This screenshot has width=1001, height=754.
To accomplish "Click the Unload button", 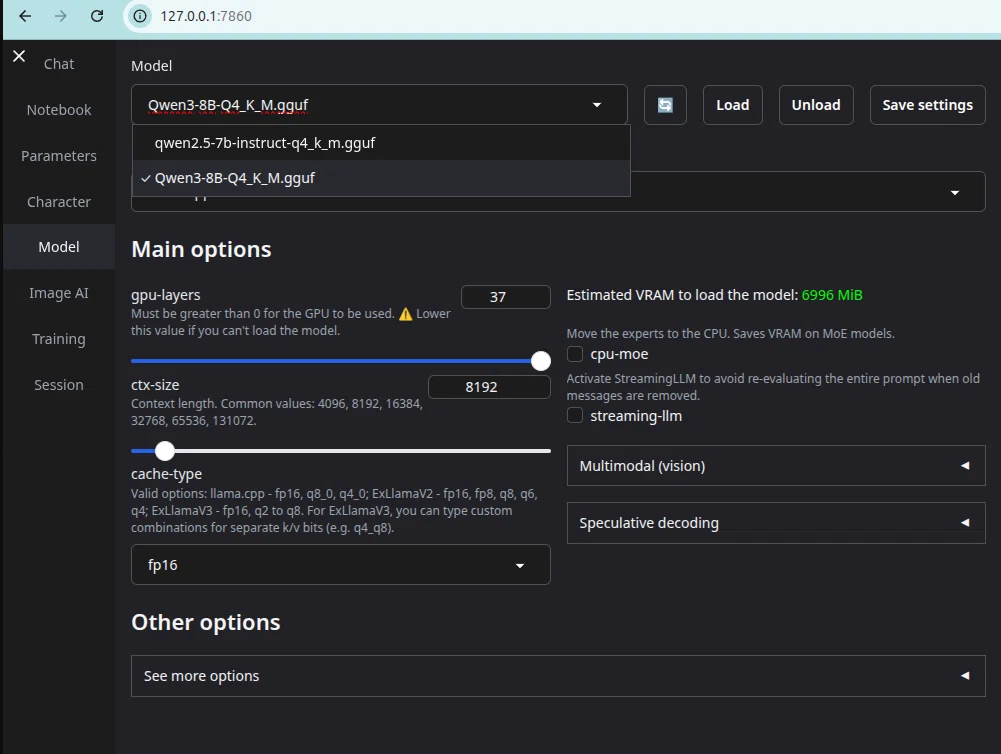I will point(816,105).
